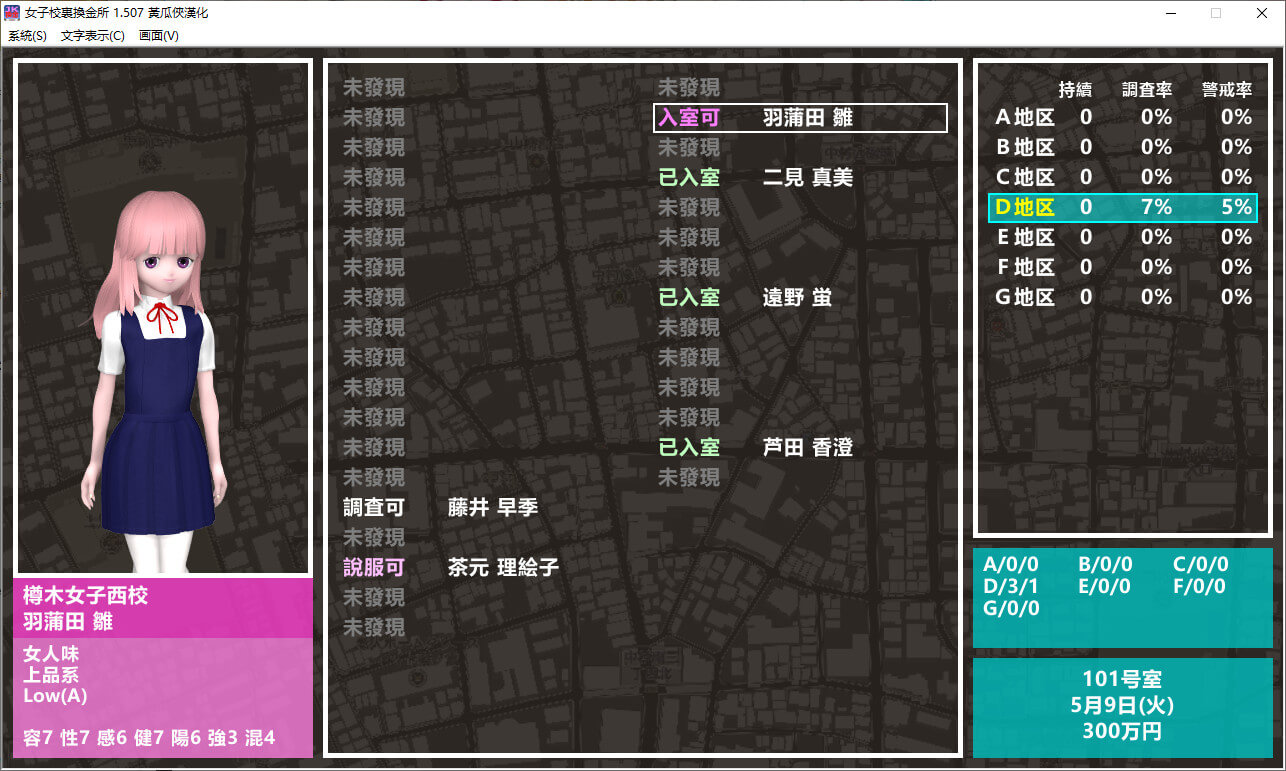This screenshot has width=1286, height=771.
Task: Select the B地区 row
Action: point(1122,148)
